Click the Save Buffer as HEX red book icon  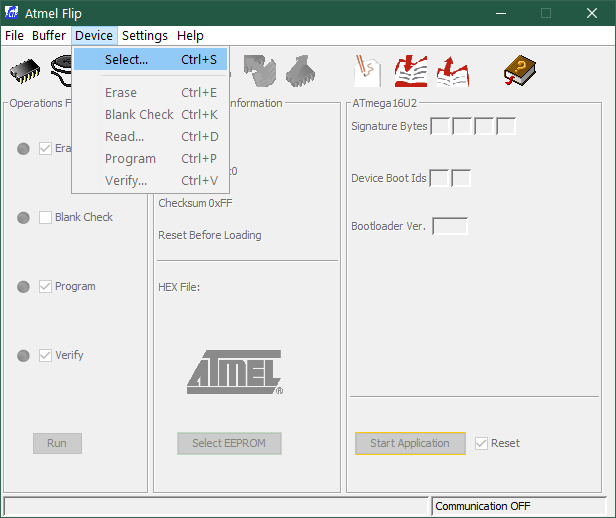(x=453, y=71)
